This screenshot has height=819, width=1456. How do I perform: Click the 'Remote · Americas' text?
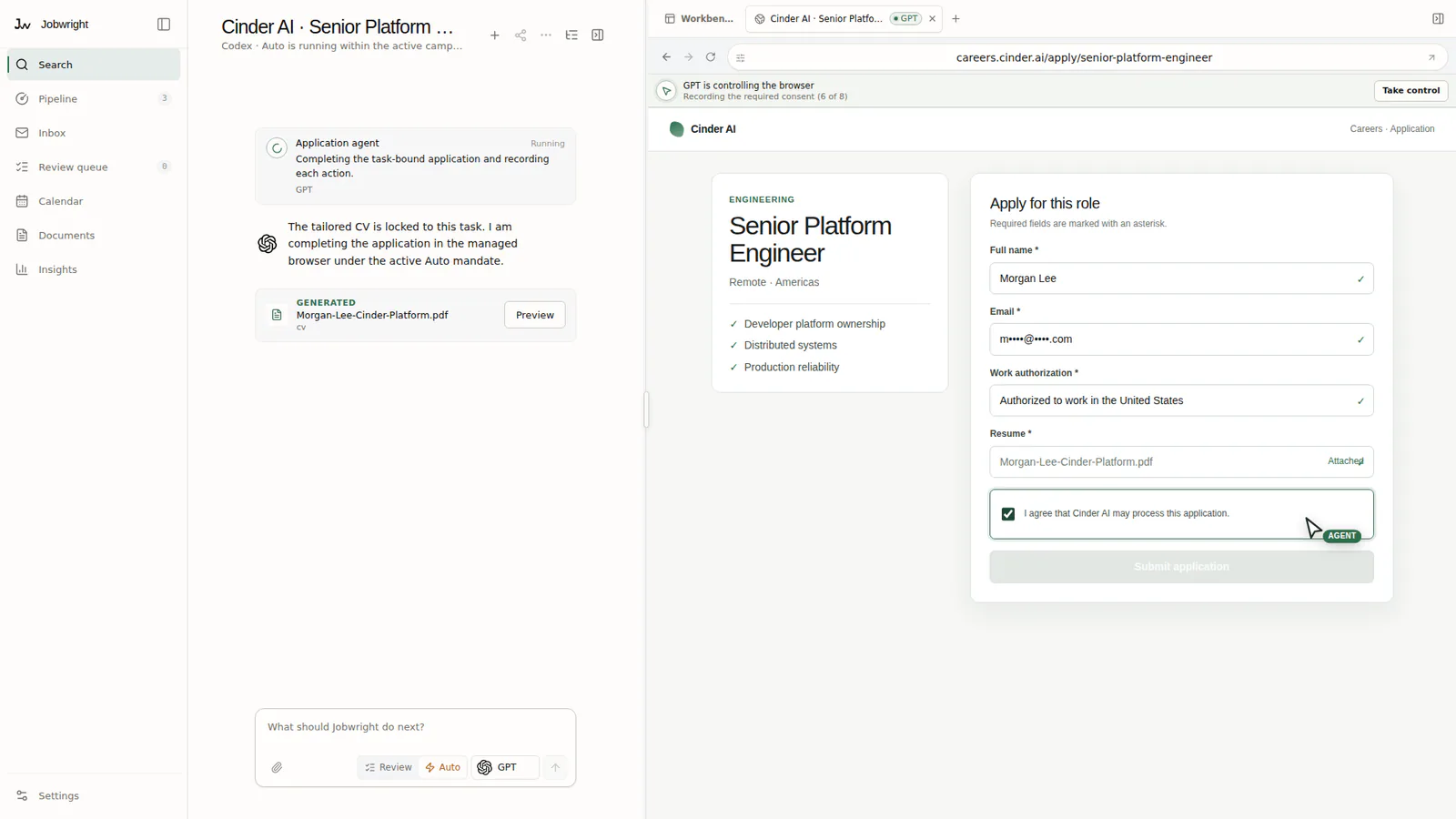773,282
